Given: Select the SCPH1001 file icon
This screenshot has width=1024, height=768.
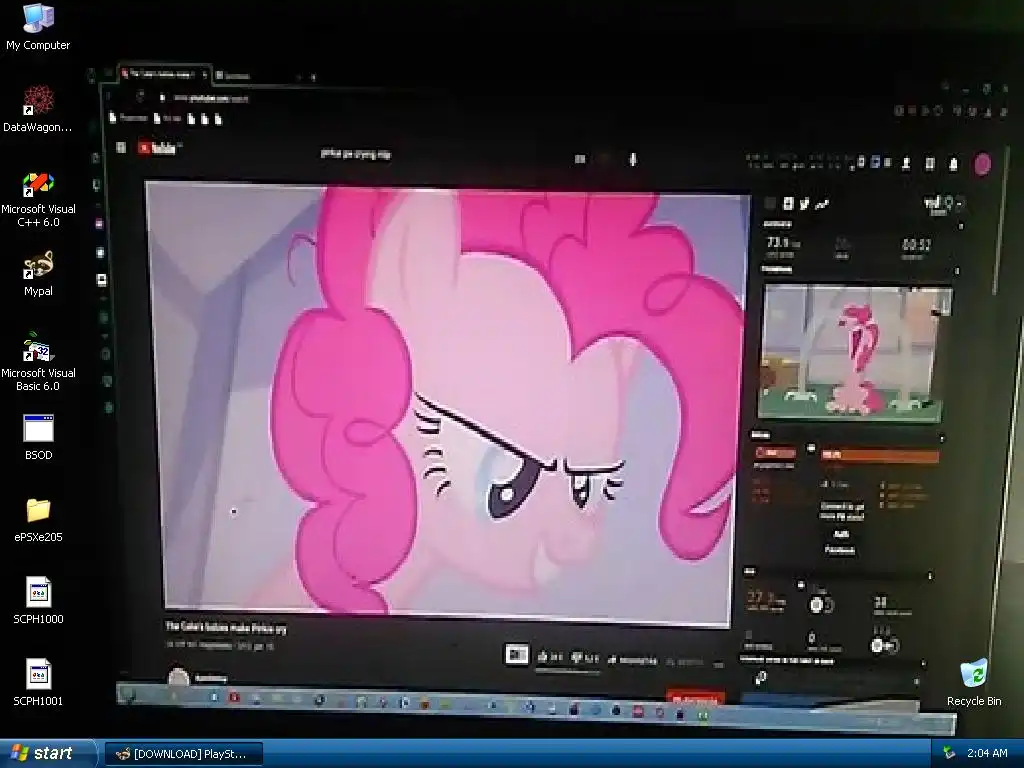Looking at the screenshot, I should click(x=38, y=682).
